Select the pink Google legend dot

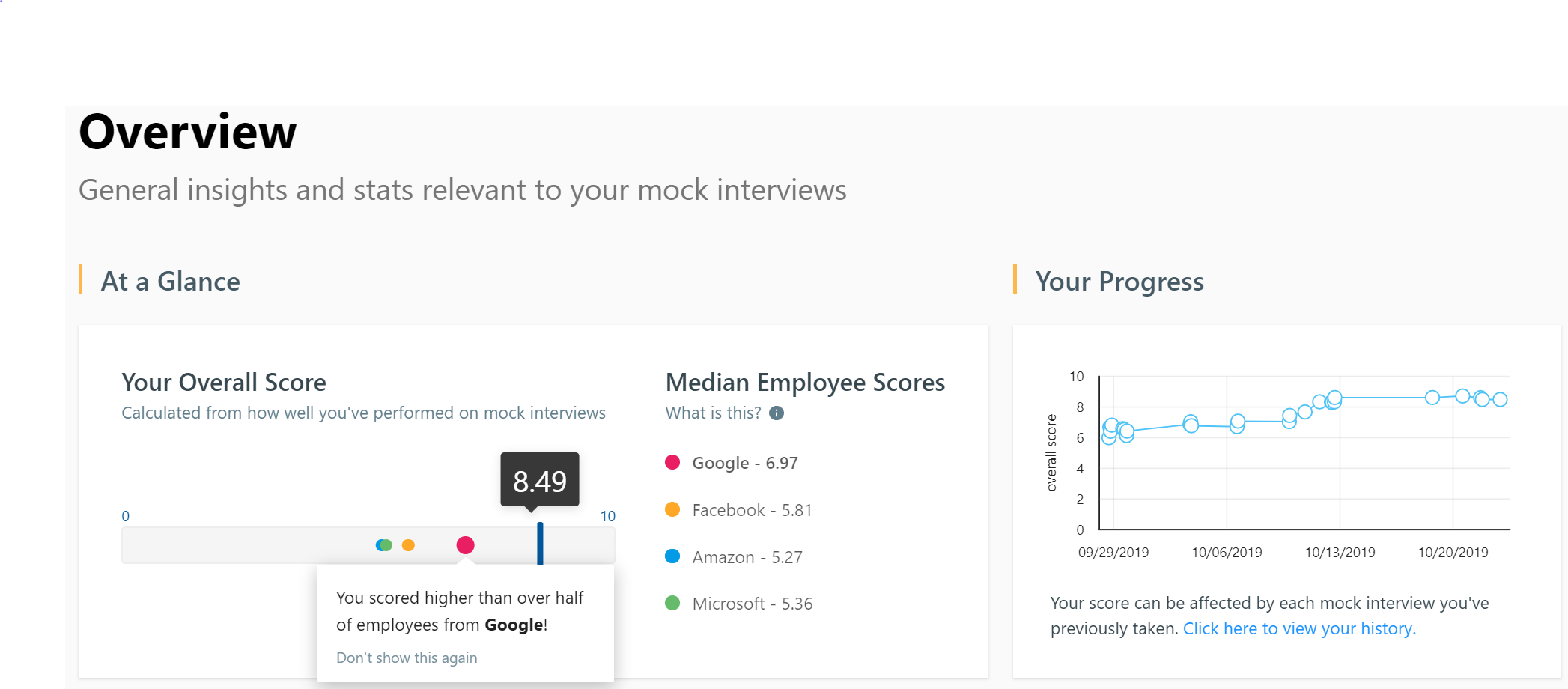point(672,462)
